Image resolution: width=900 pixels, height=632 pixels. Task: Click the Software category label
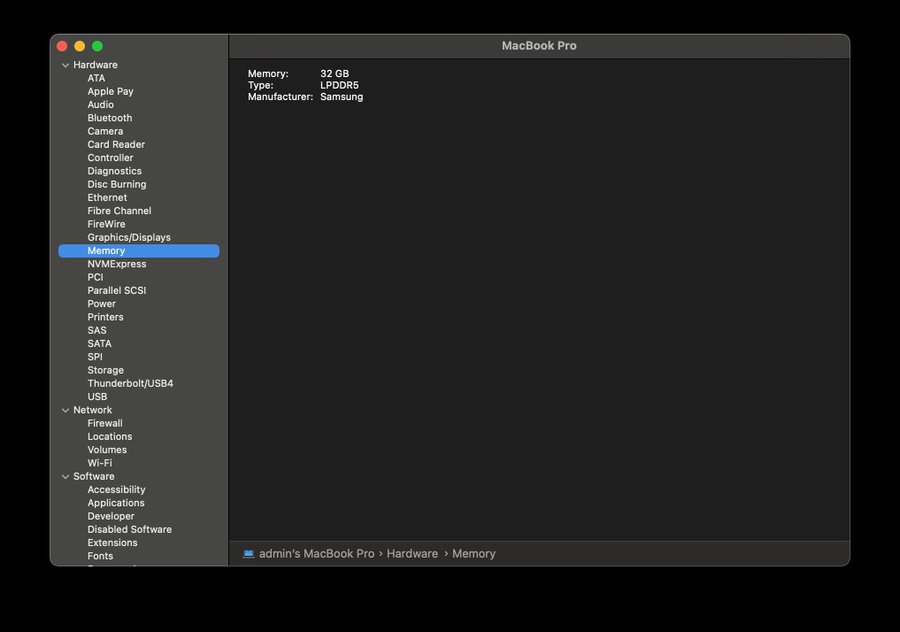pyautogui.click(x=94, y=476)
